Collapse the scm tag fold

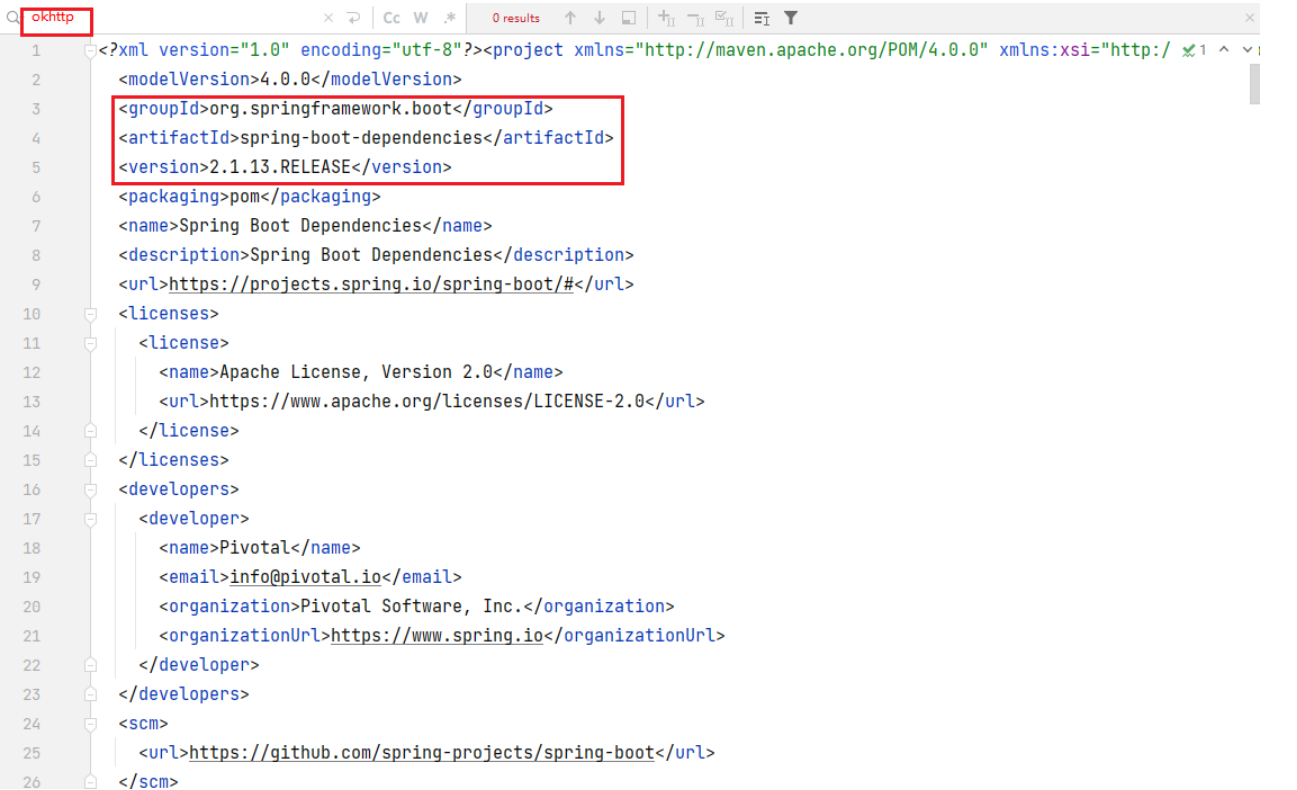(91, 723)
